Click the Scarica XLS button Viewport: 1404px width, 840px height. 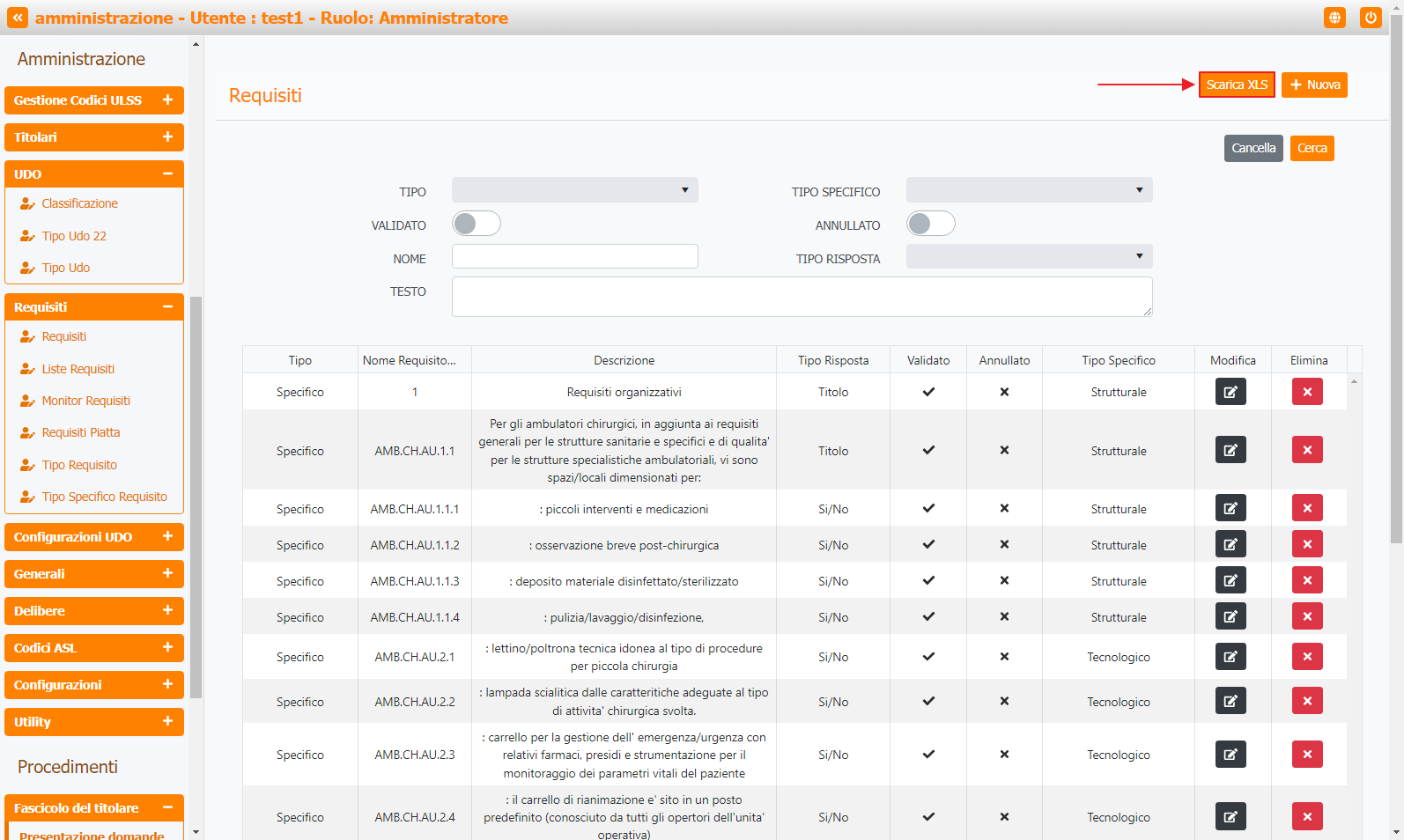(x=1237, y=85)
